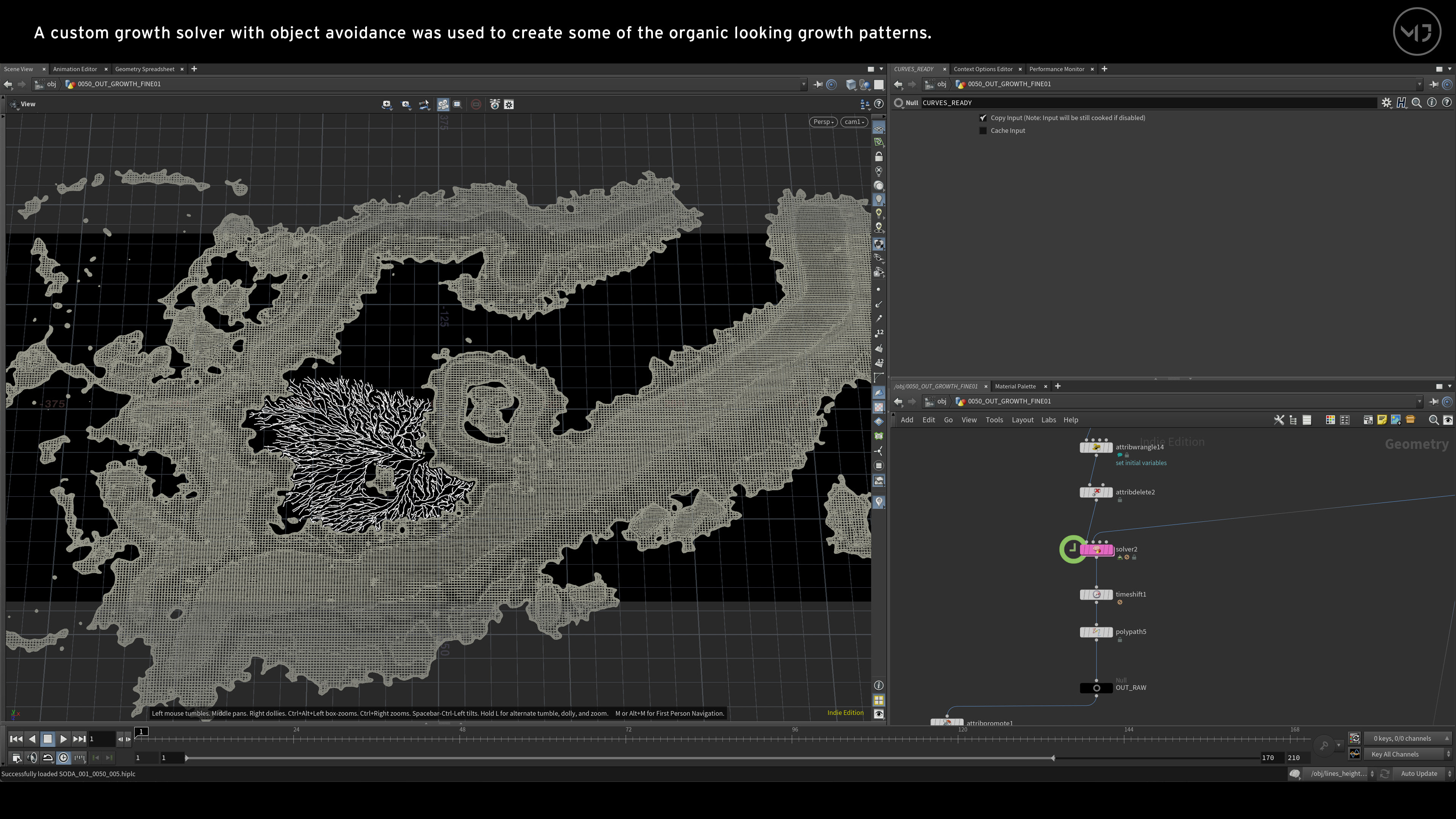Viewport: 1456px width, 819px height.
Task: Click the search icon in the network editor toolbar
Action: [1433, 420]
